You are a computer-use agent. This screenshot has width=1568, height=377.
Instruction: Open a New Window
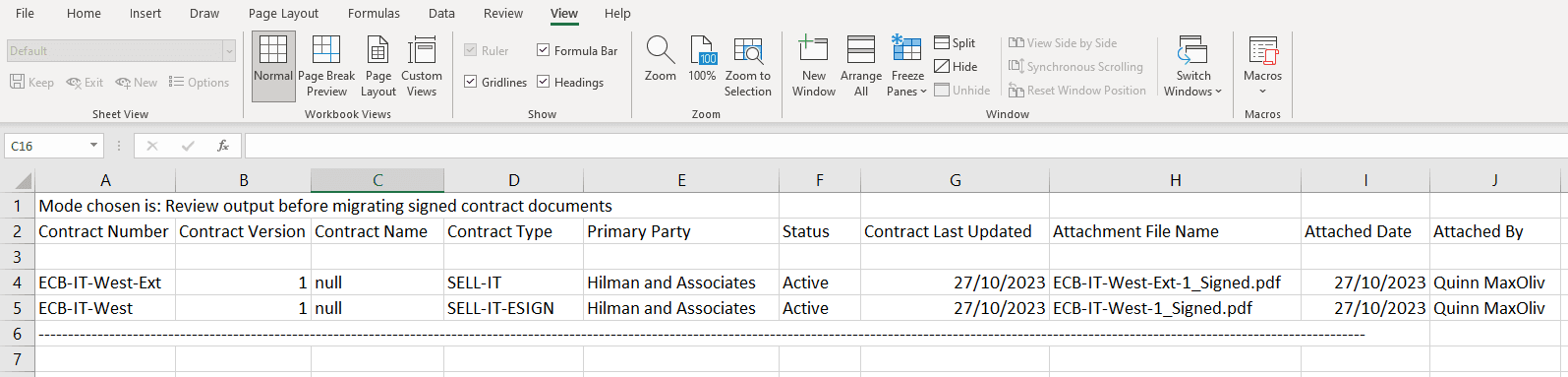click(814, 66)
